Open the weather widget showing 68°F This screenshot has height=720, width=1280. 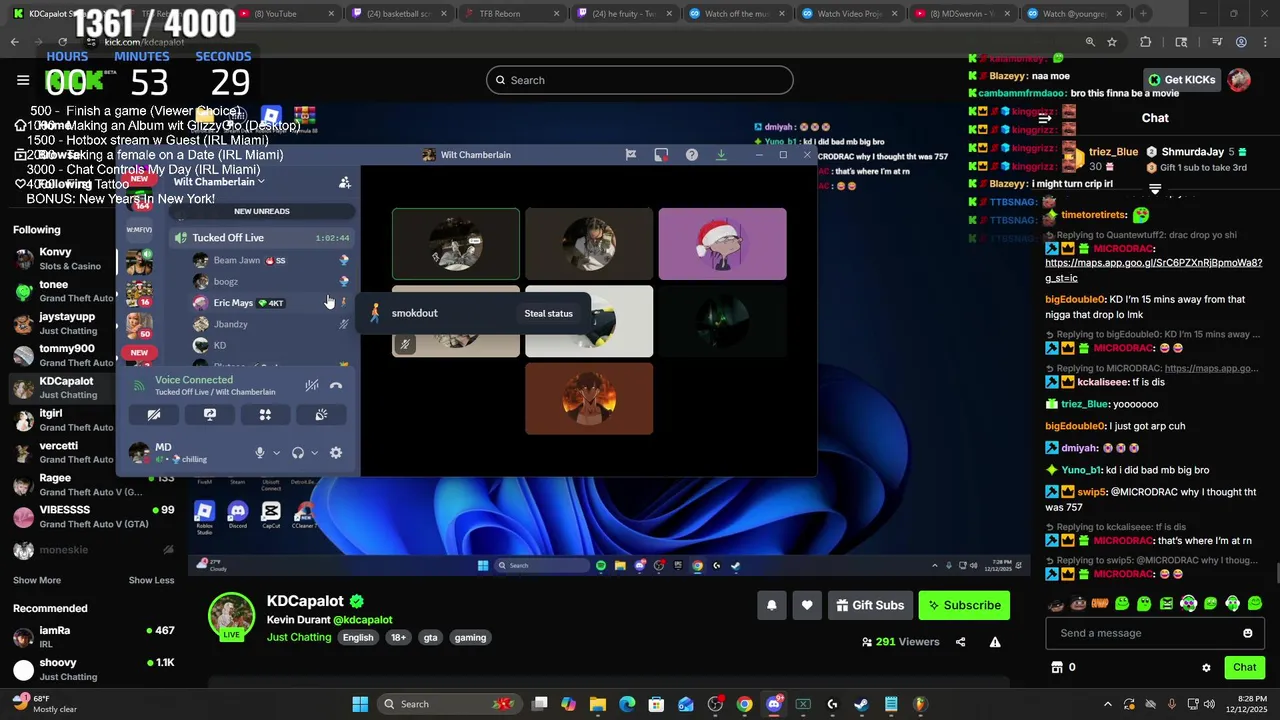coord(45,704)
